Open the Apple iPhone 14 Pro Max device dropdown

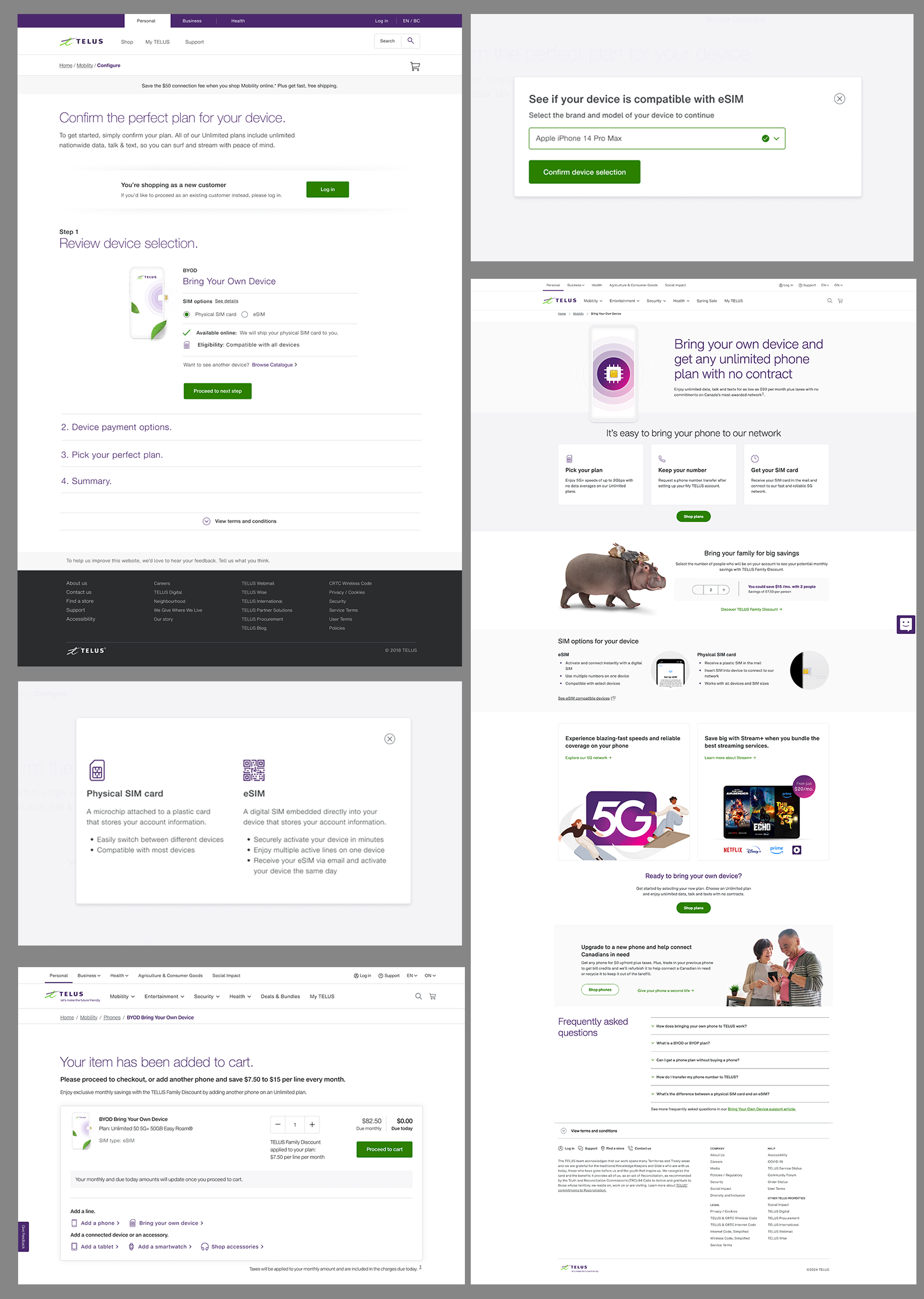pos(657,138)
